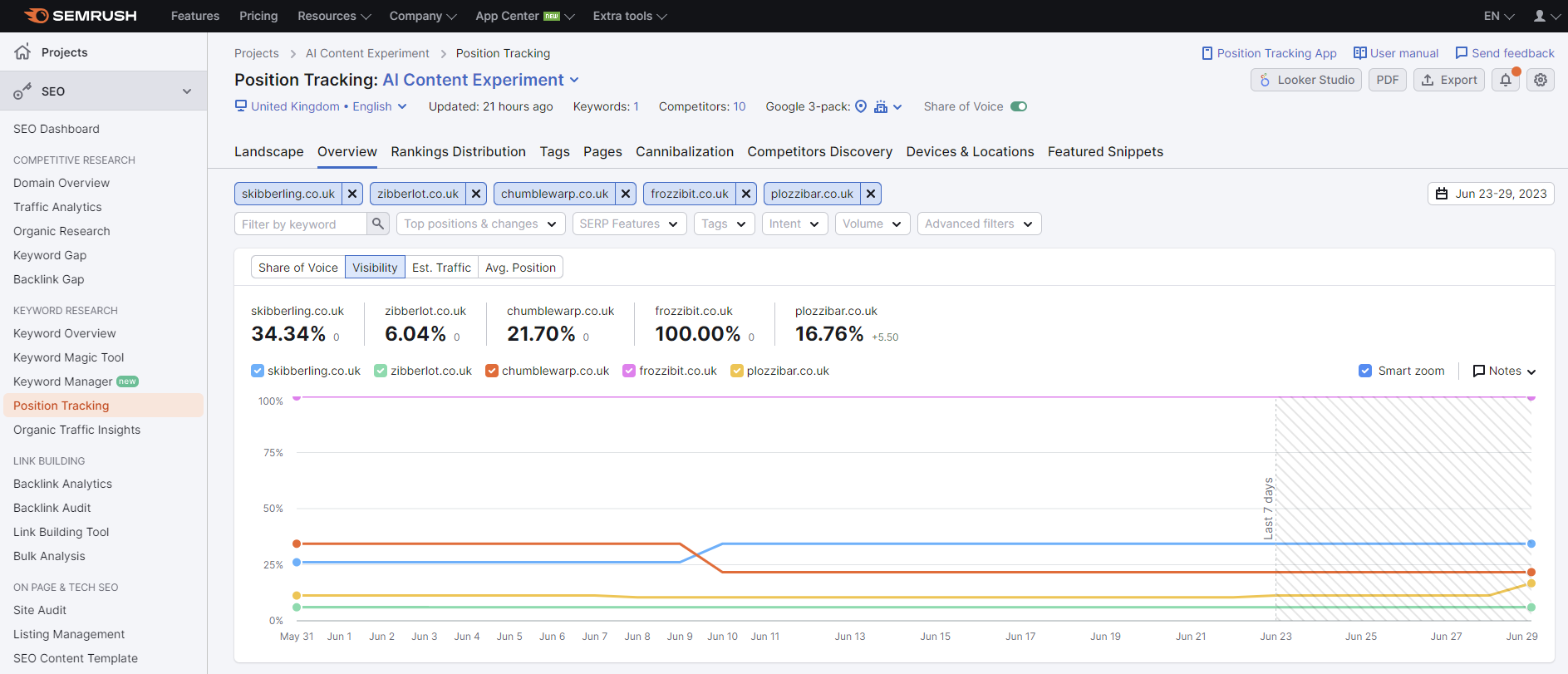
Task: Remove the skibberling.co.uk competitor chip
Action: (x=352, y=194)
